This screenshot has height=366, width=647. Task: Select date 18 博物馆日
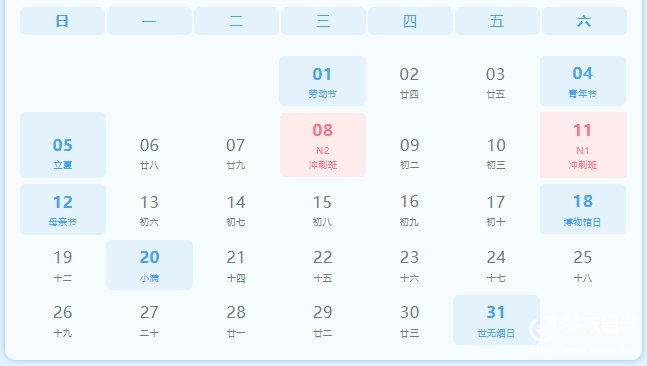click(583, 209)
